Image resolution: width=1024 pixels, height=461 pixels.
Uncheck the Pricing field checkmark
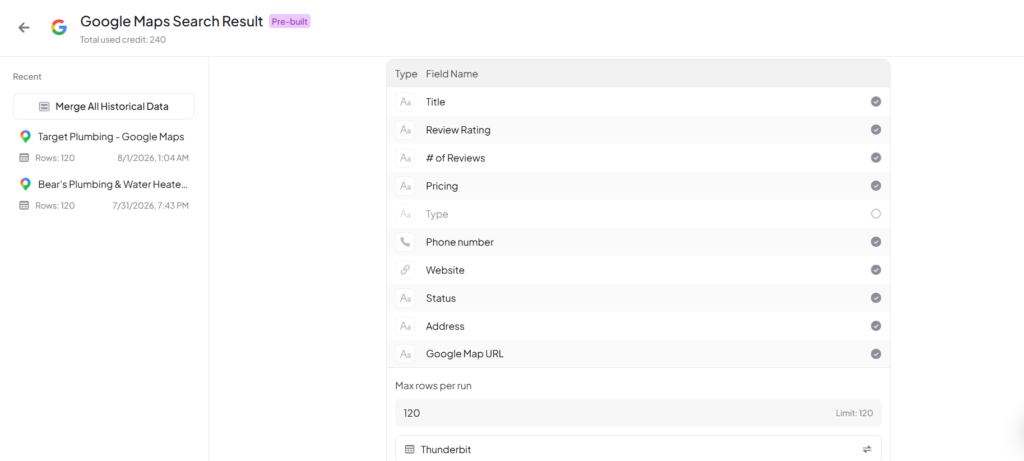click(x=876, y=185)
